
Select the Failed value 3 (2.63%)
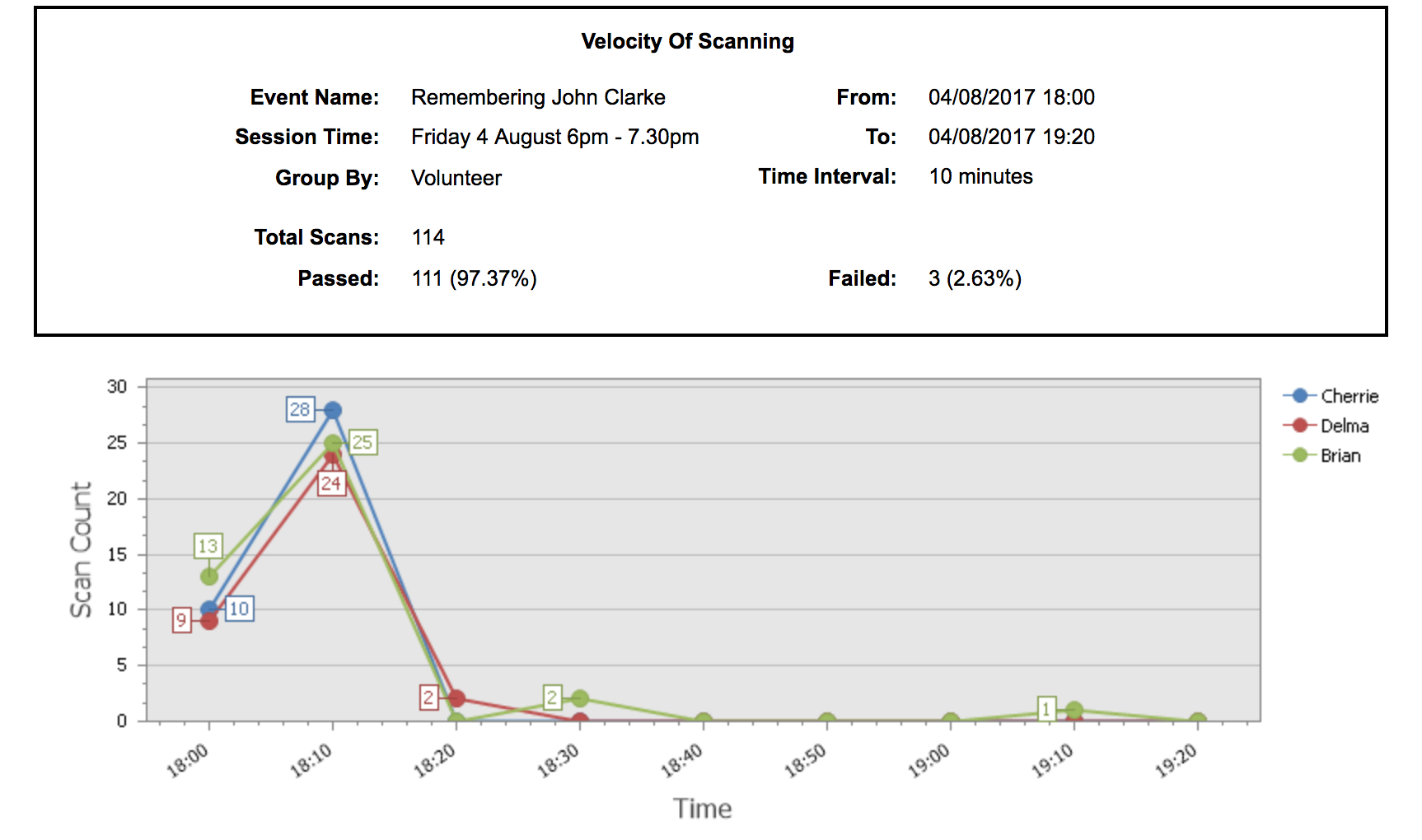click(x=975, y=278)
